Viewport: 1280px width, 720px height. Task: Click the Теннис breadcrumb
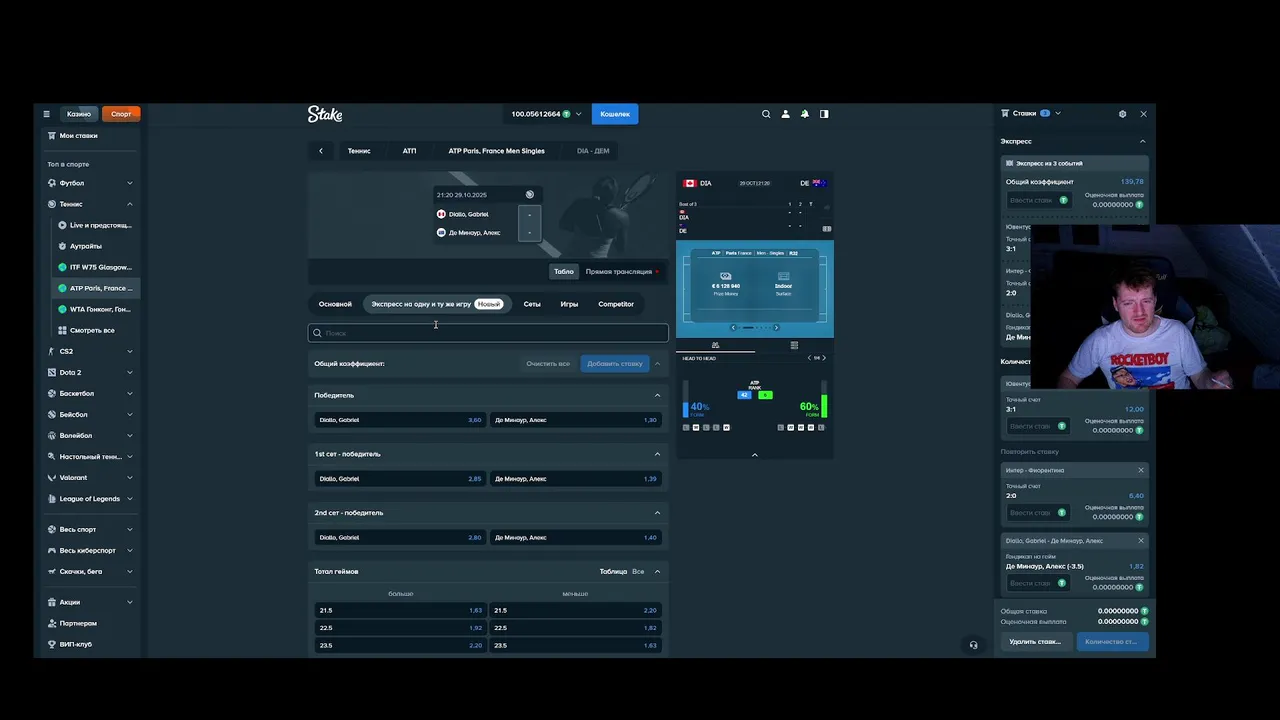click(359, 151)
